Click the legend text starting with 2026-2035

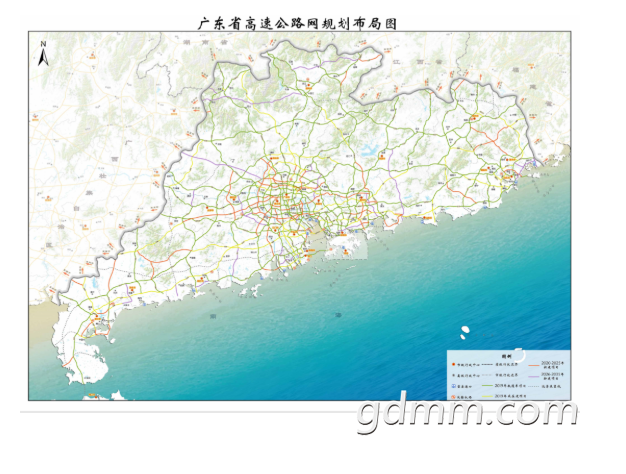(x=553, y=376)
